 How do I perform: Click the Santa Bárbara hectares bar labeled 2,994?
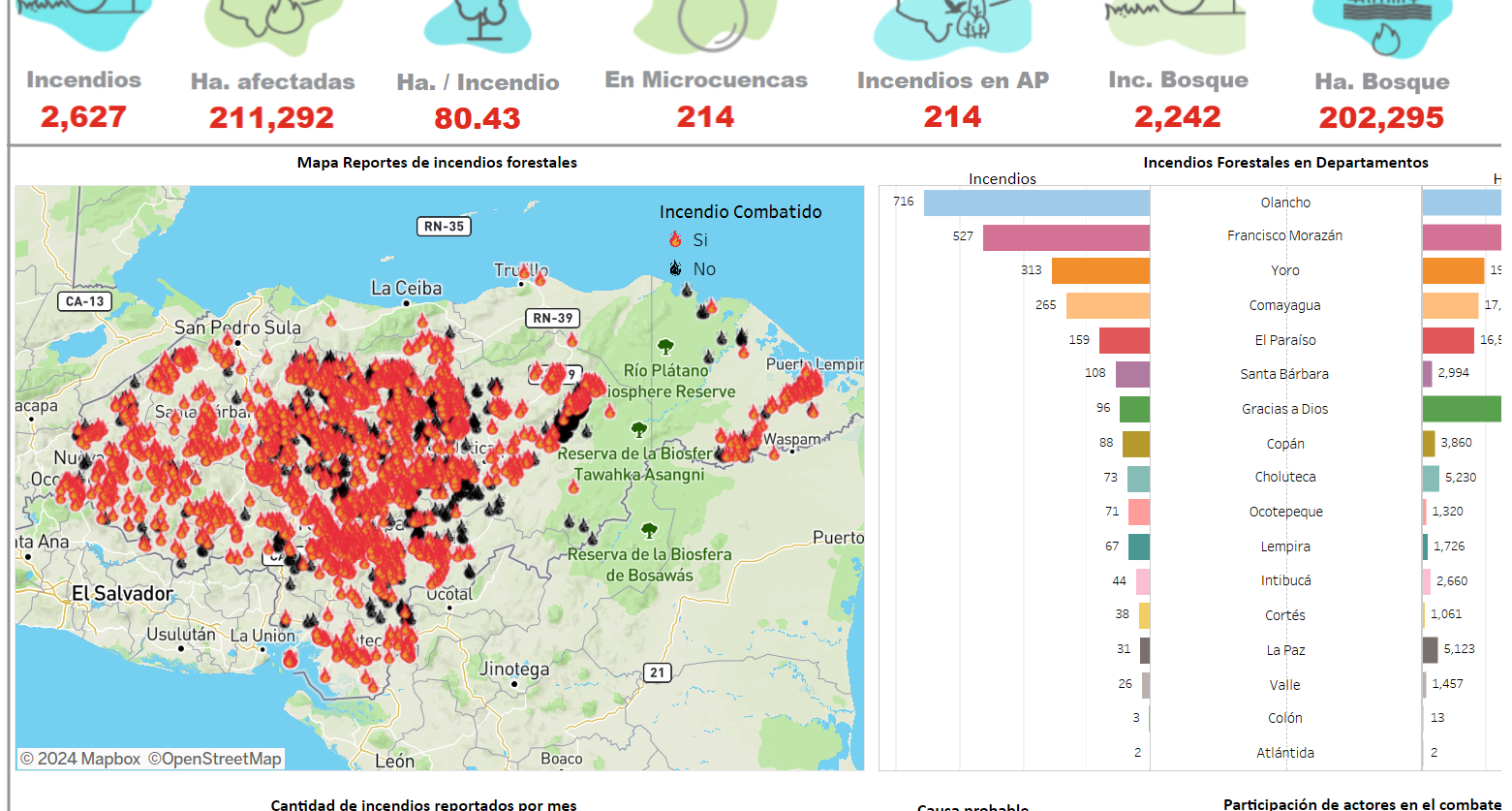1428,374
